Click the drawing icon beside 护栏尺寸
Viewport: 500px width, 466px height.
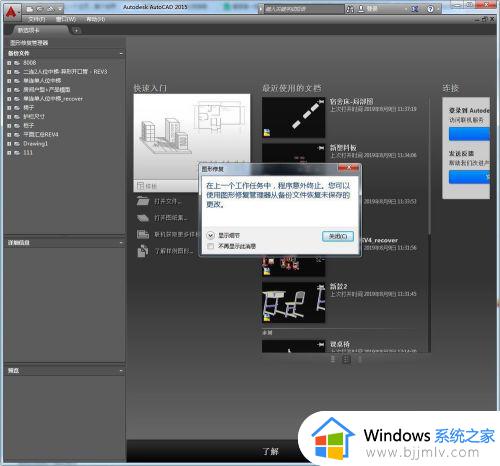click(17, 117)
